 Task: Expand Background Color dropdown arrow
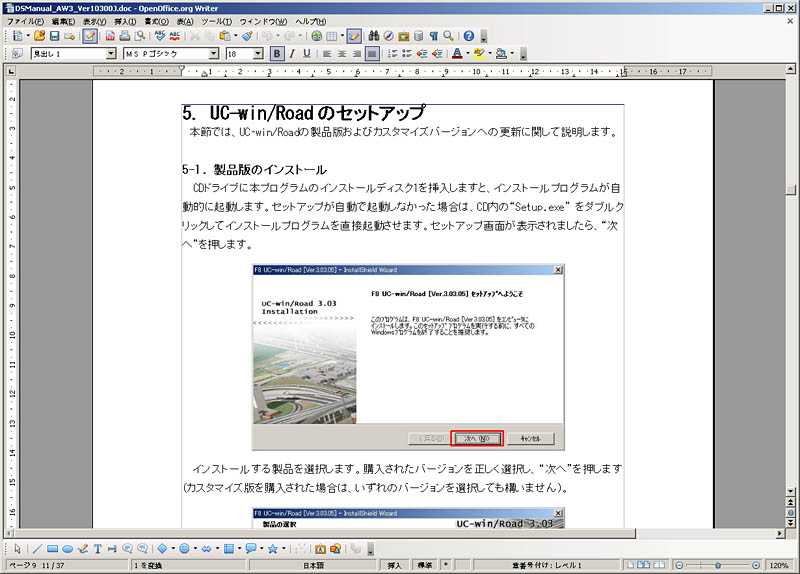pos(512,54)
